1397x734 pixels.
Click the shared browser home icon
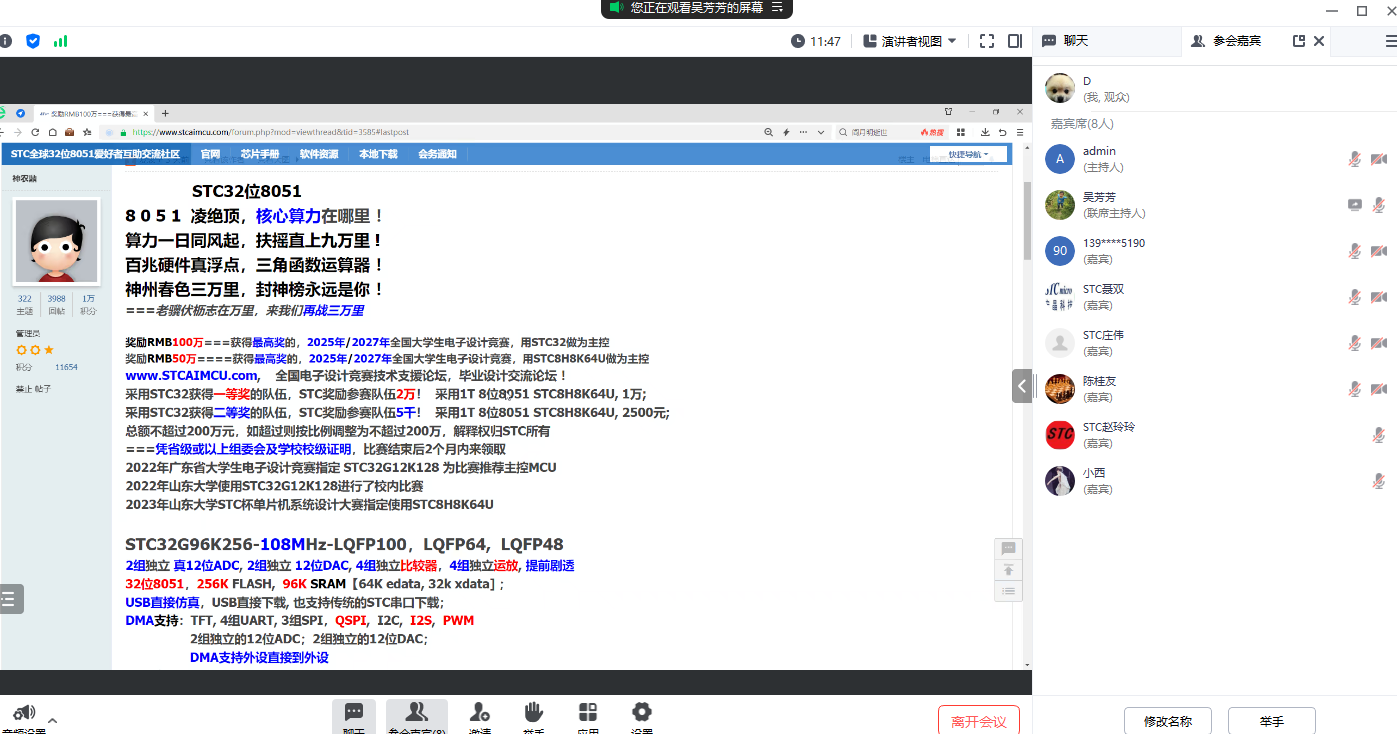(53, 132)
